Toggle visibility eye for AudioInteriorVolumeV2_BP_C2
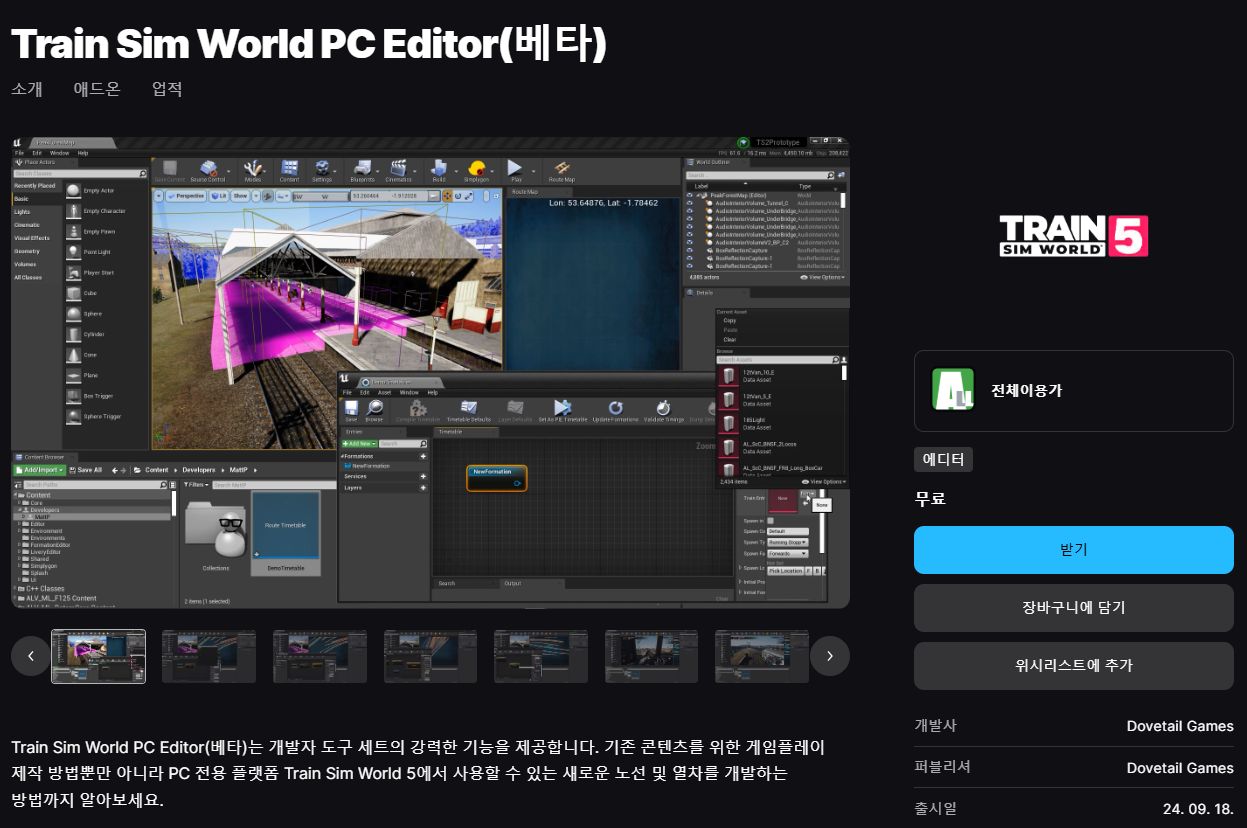The image size is (1247, 828). (x=689, y=243)
